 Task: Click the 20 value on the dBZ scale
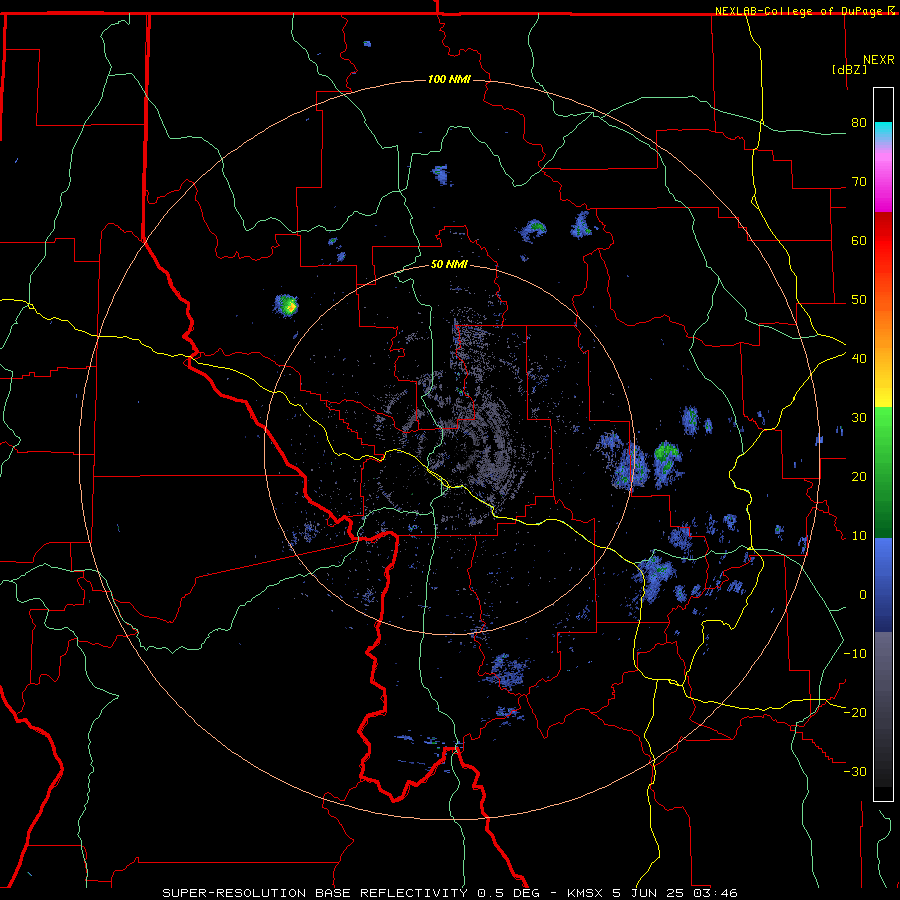[859, 477]
